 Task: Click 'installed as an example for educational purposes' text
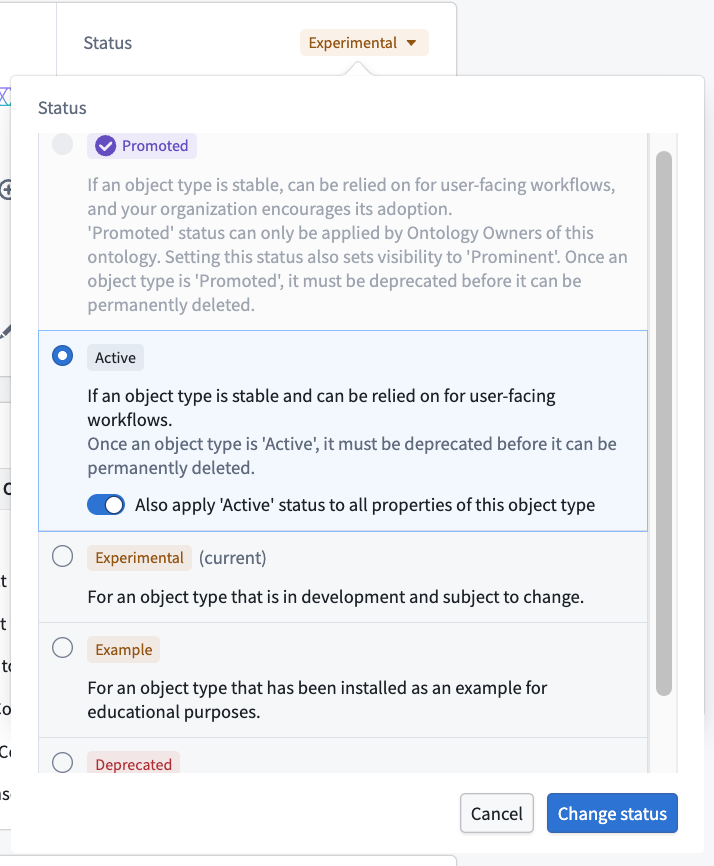click(x=317, y=700)
